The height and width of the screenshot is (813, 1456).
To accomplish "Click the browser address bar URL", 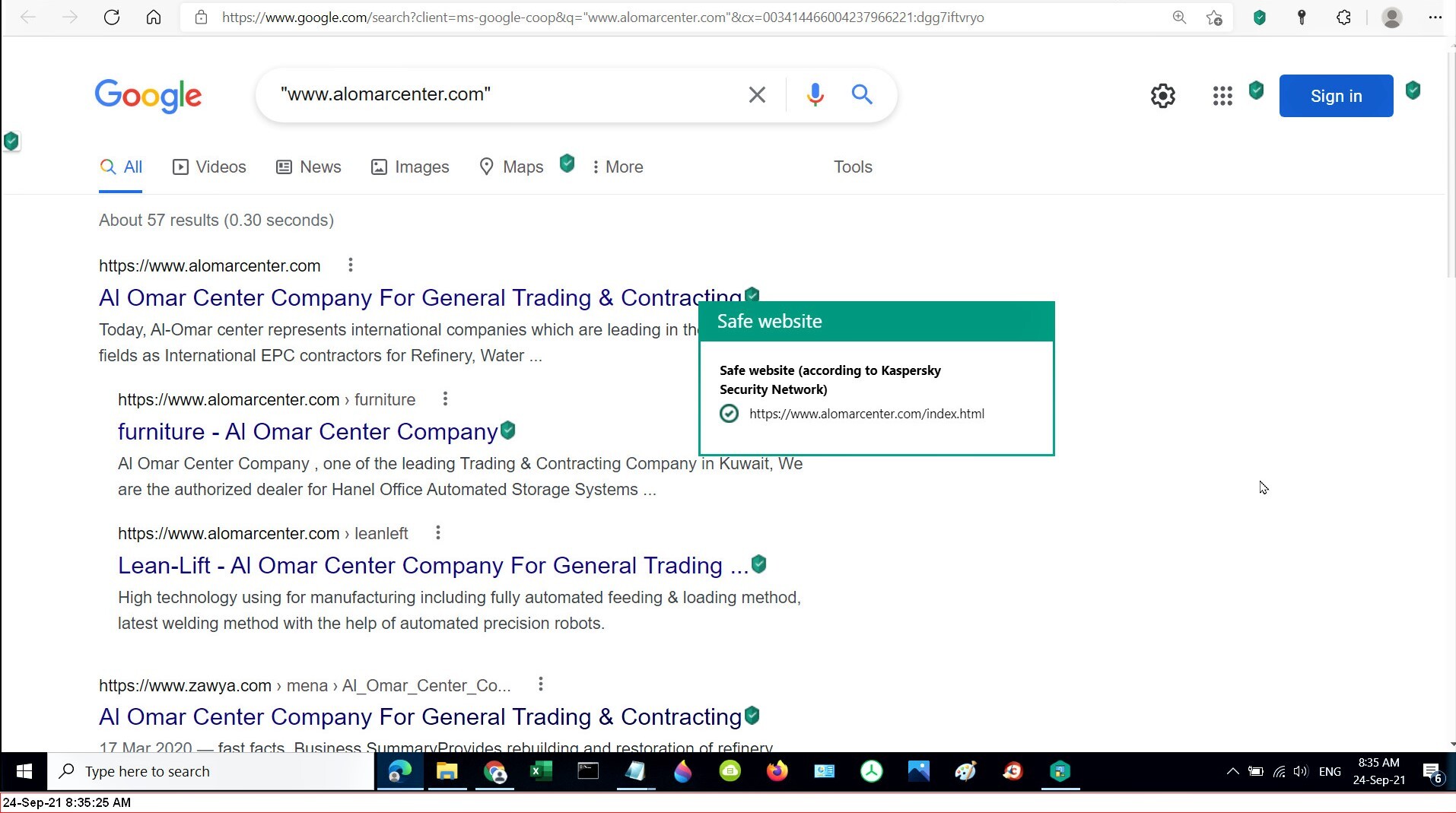I will pos(602,17).
